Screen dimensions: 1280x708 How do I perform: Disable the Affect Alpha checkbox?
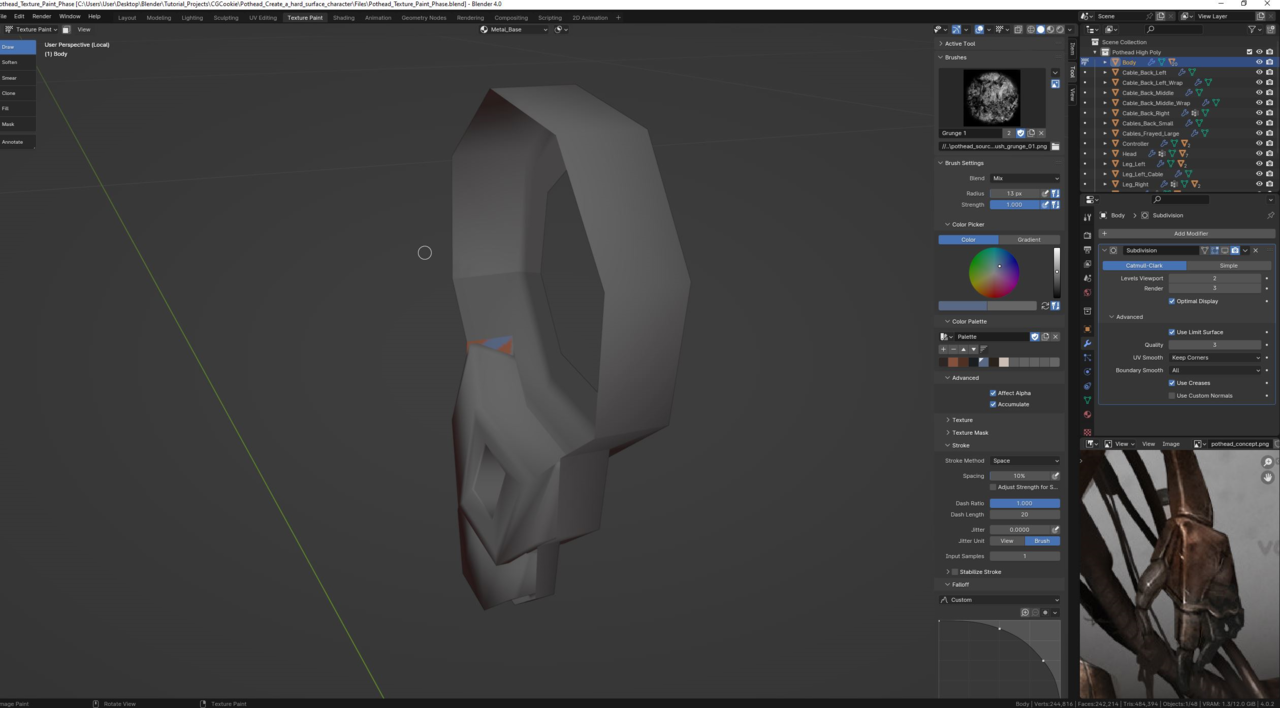coord(993,393)
